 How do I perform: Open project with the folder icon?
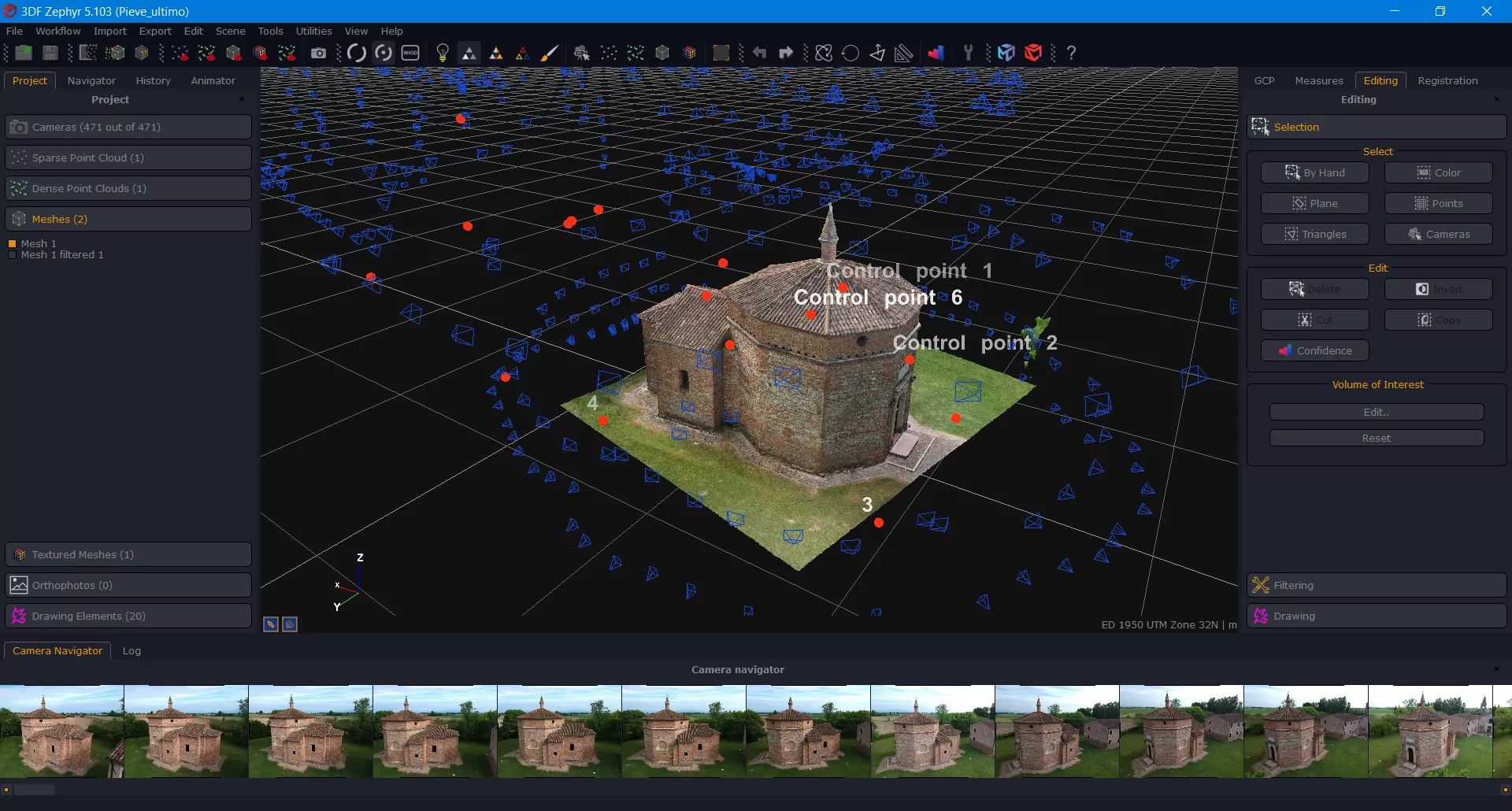tap(24, 53)
